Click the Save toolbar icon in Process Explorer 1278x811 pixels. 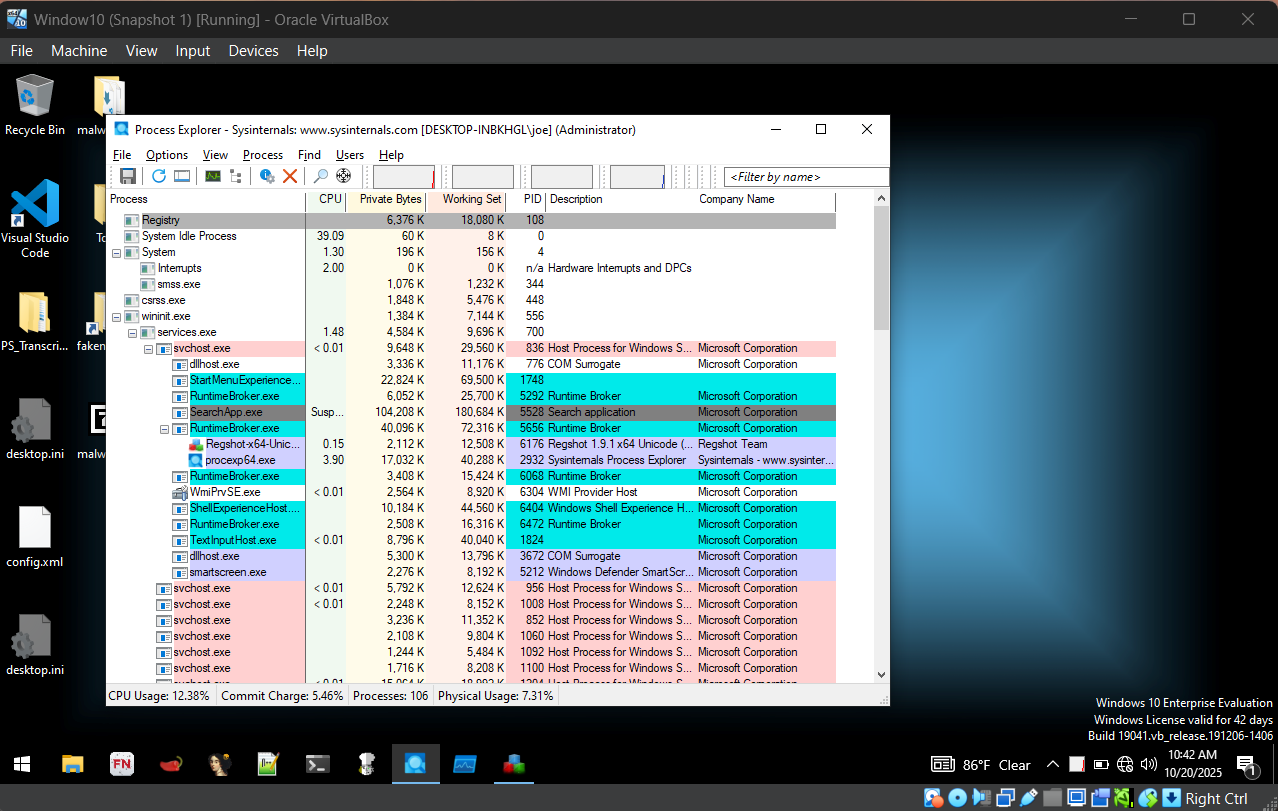(128, 176)
